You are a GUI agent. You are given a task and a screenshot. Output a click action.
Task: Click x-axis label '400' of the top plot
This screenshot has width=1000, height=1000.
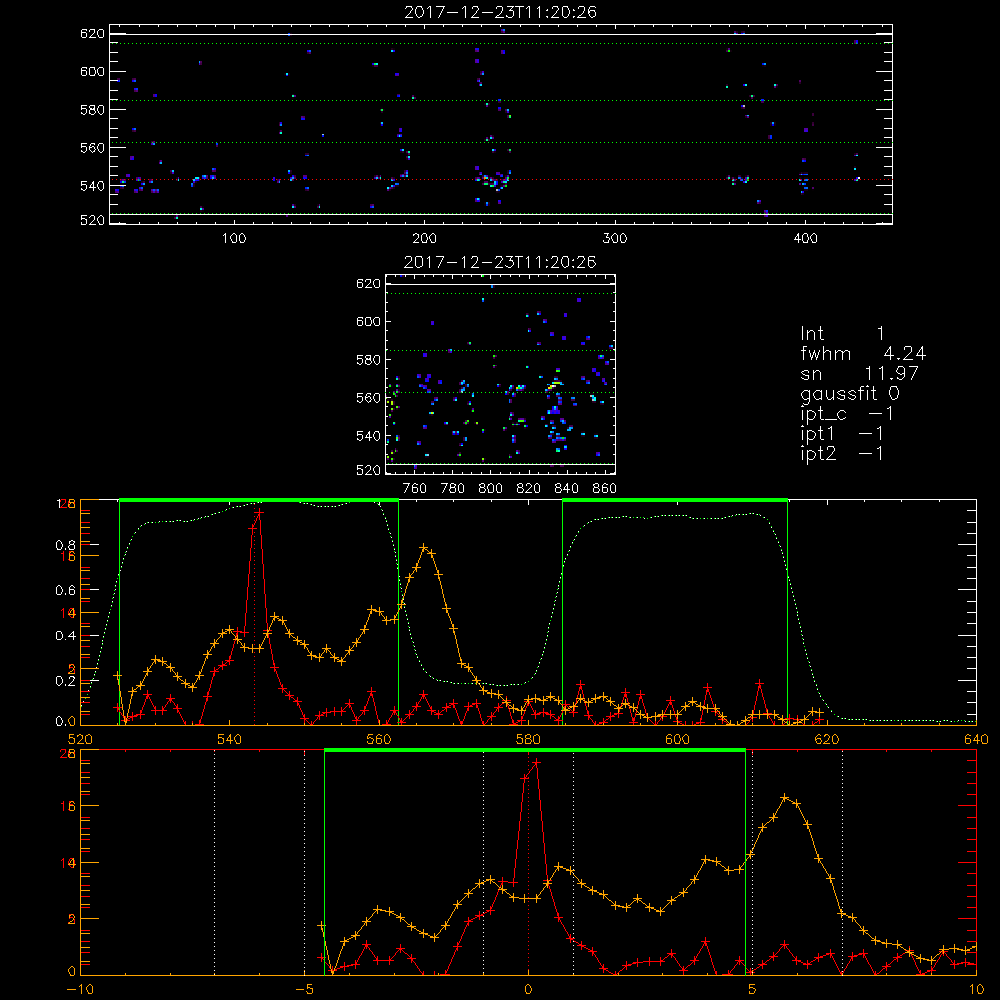pos(805,239)
